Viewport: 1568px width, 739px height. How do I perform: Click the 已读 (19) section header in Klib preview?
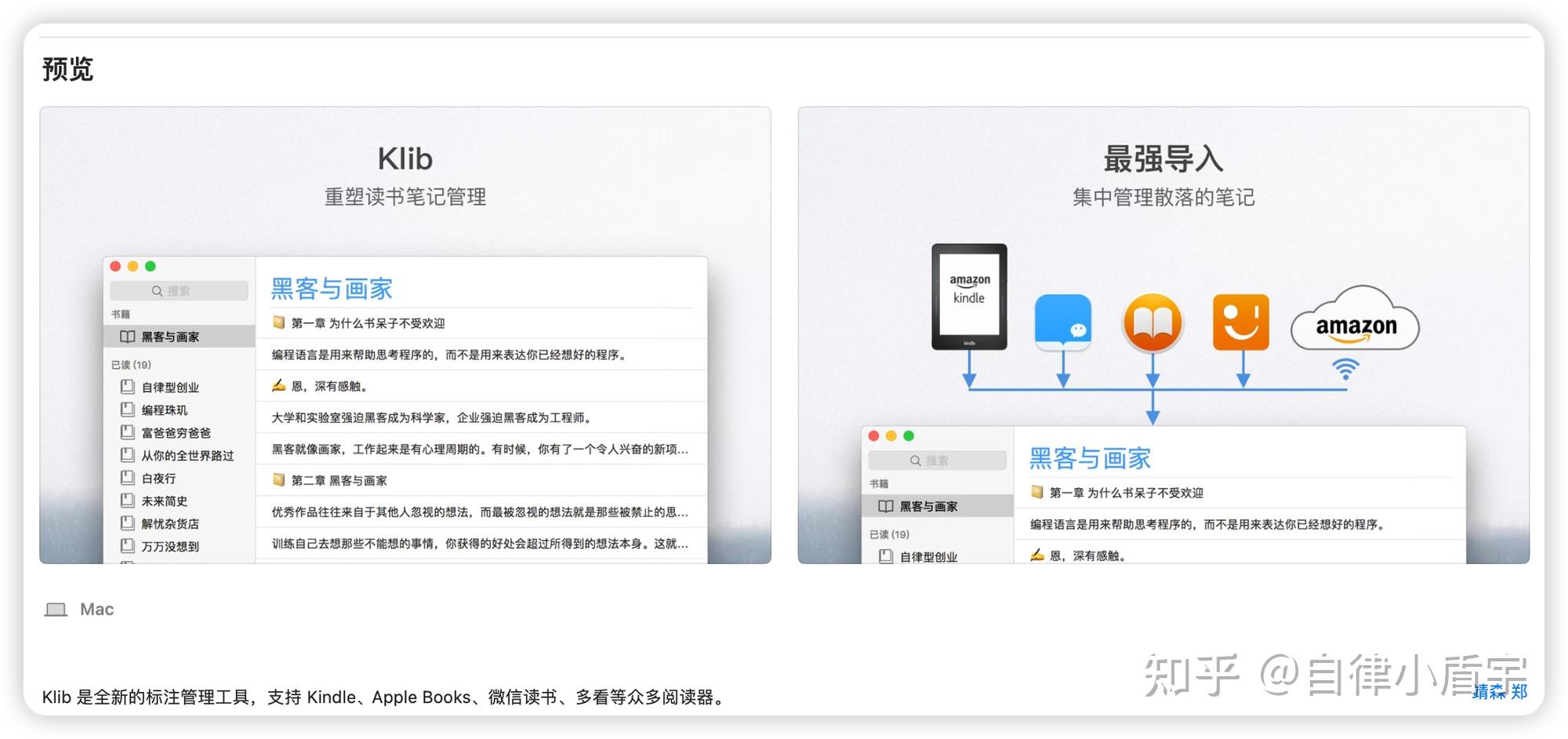[131, 365]
